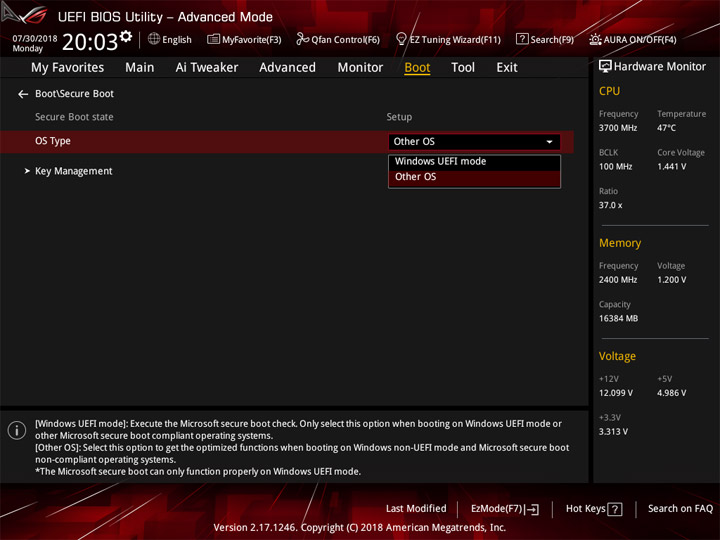
Task: Click the back arrow beside Boot\Secure Boot
Action: coord(23,94)
